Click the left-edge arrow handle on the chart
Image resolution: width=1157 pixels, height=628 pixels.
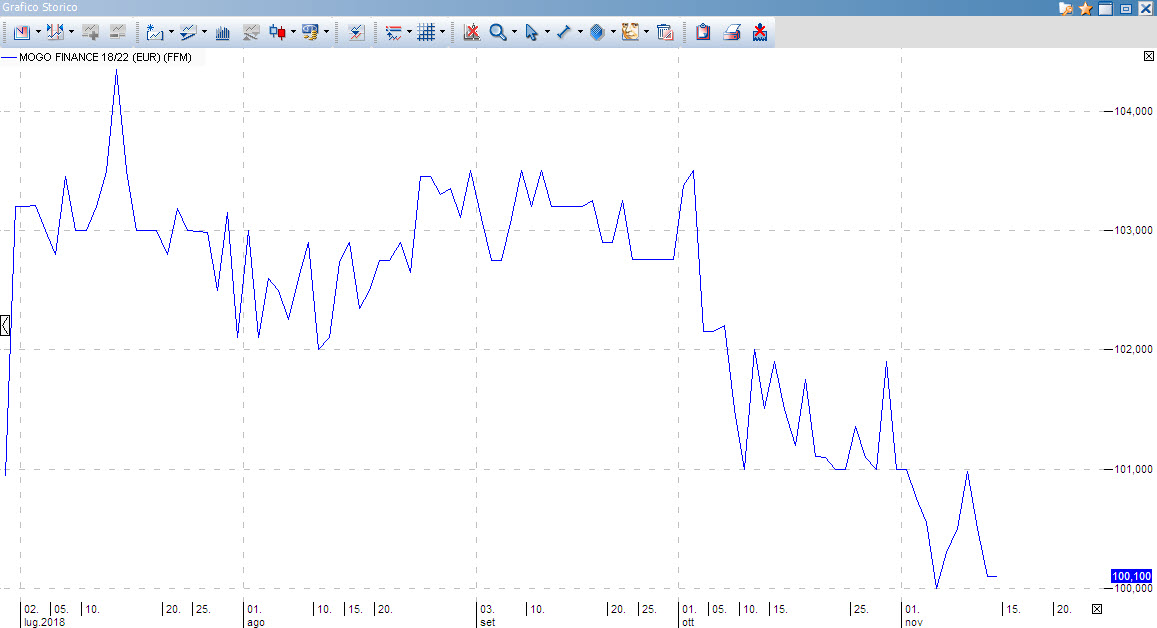click(5, 325)
